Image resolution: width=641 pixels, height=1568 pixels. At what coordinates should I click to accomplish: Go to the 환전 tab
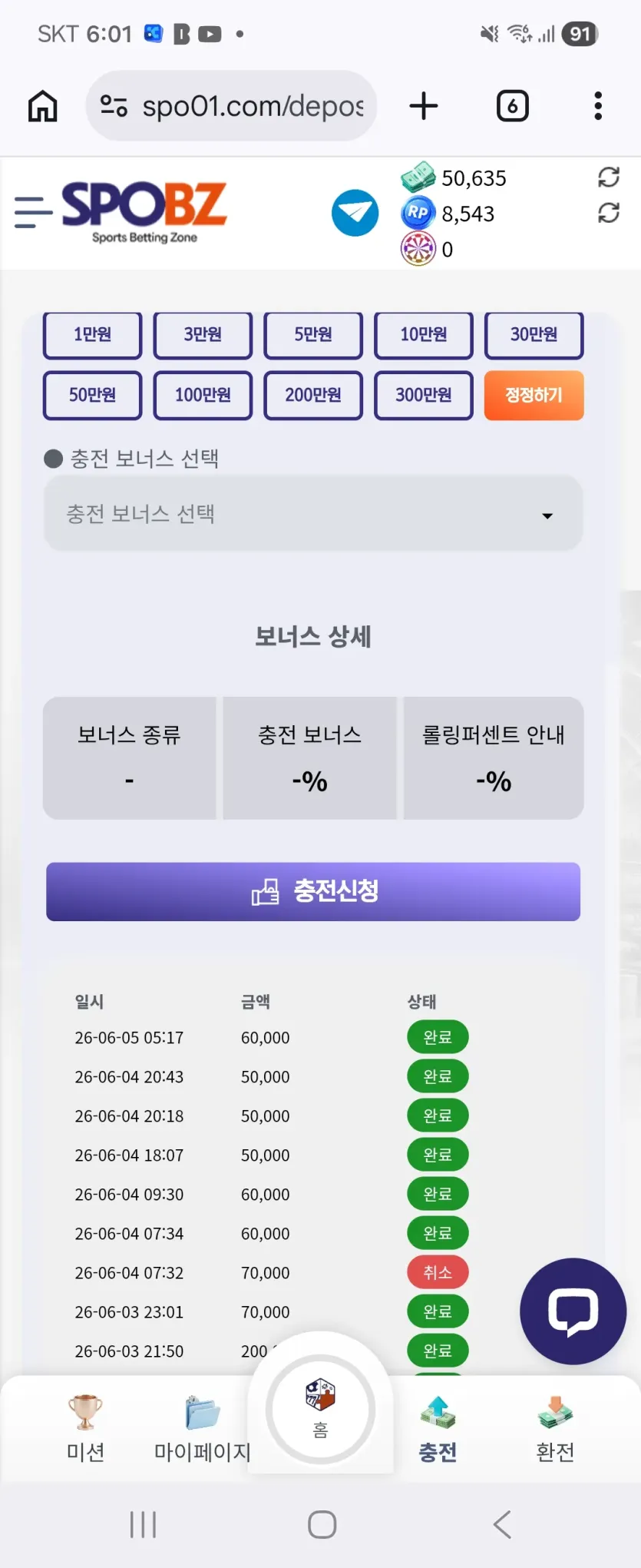555,1428
